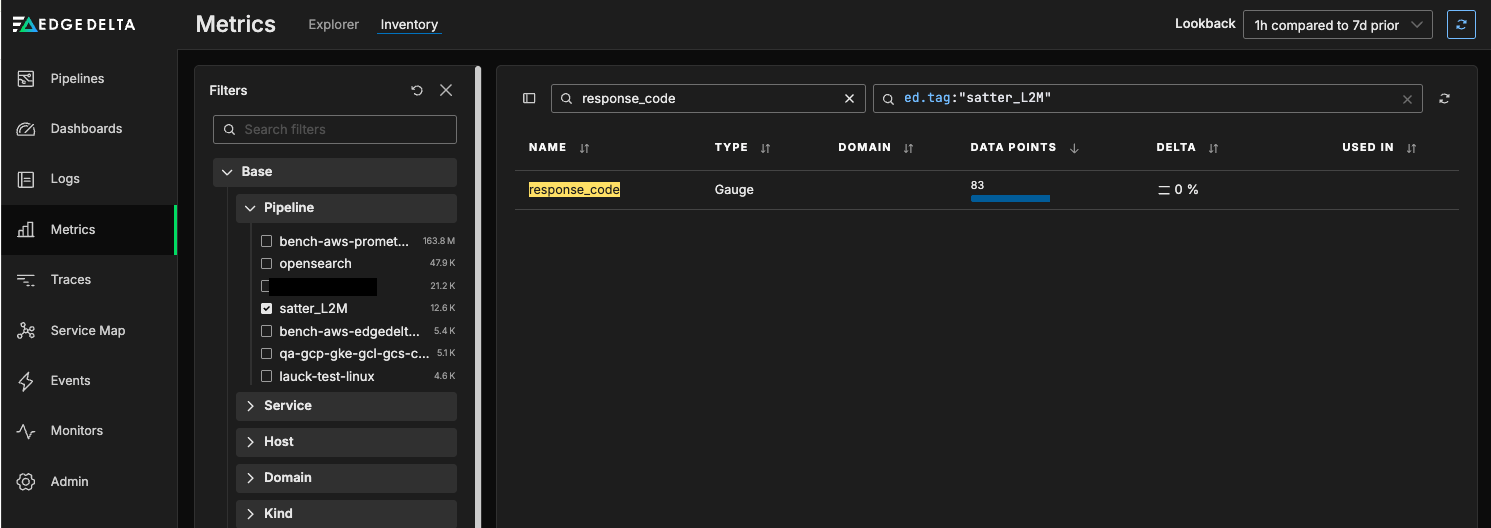This screenshot has height=528, width=1491.
Task: Go to Traces in the sidebar
Action: point(71,279)
